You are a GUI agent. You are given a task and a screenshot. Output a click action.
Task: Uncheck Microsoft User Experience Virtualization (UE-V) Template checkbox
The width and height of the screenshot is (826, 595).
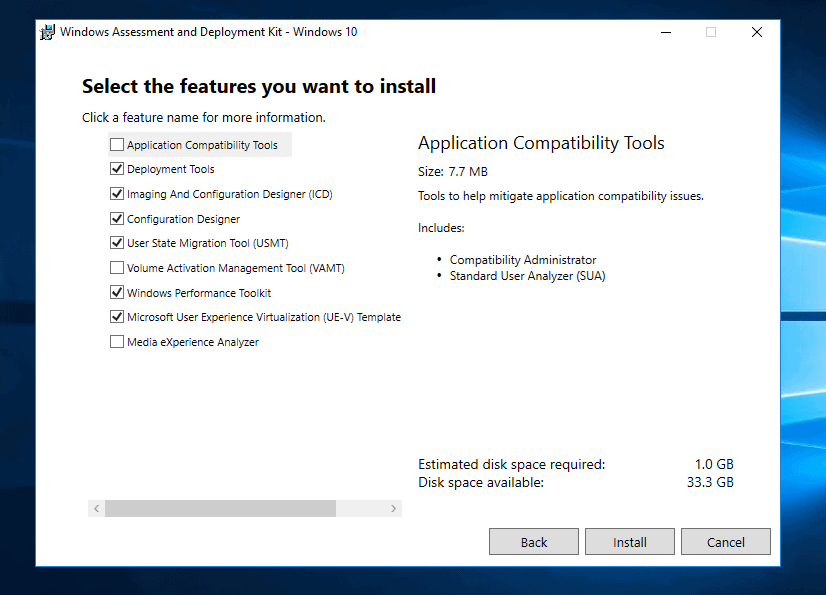[x=117, y=317]
